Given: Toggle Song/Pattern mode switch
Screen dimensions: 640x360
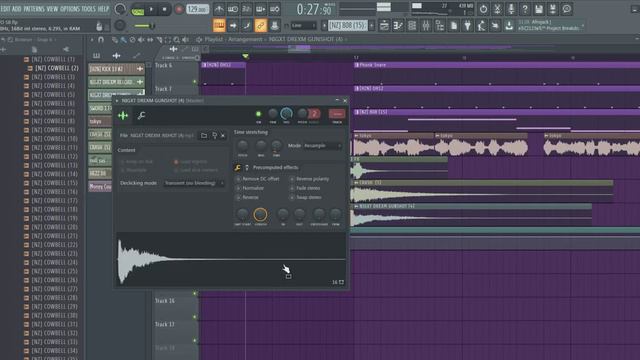Looking at the screenshot, I should coord(138,9).
